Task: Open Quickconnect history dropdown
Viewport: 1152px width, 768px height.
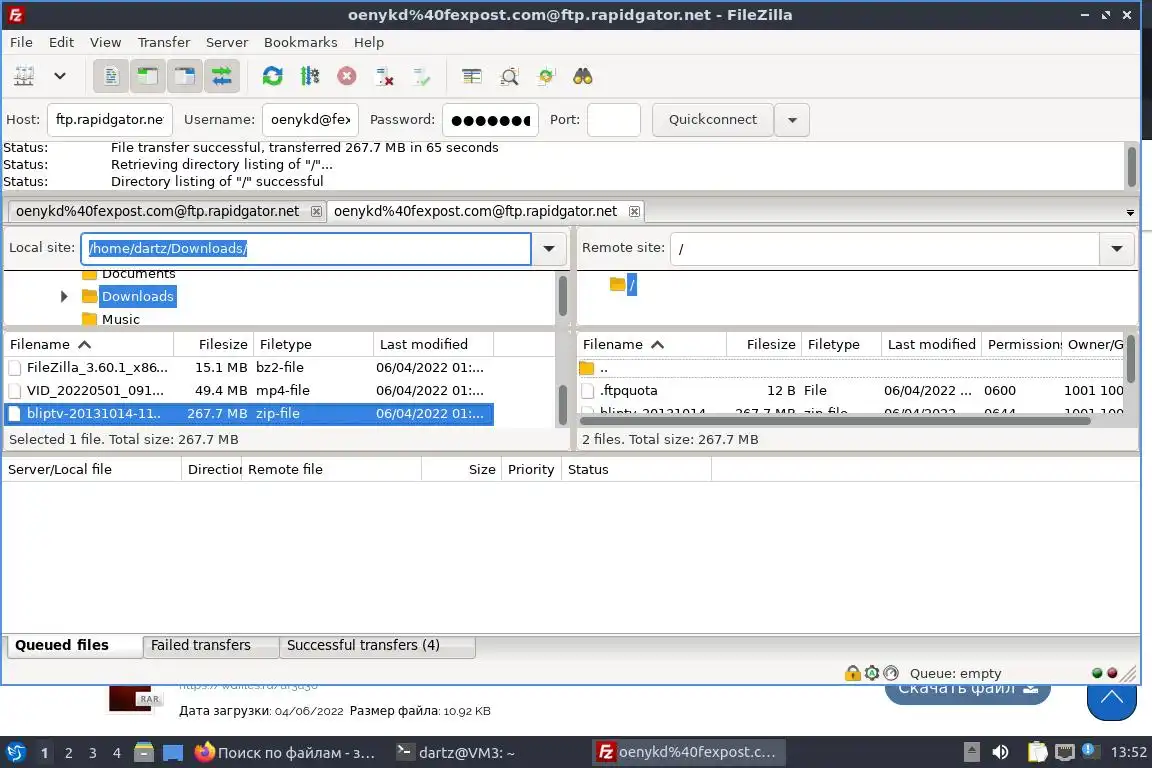Action: coord(792,120)
